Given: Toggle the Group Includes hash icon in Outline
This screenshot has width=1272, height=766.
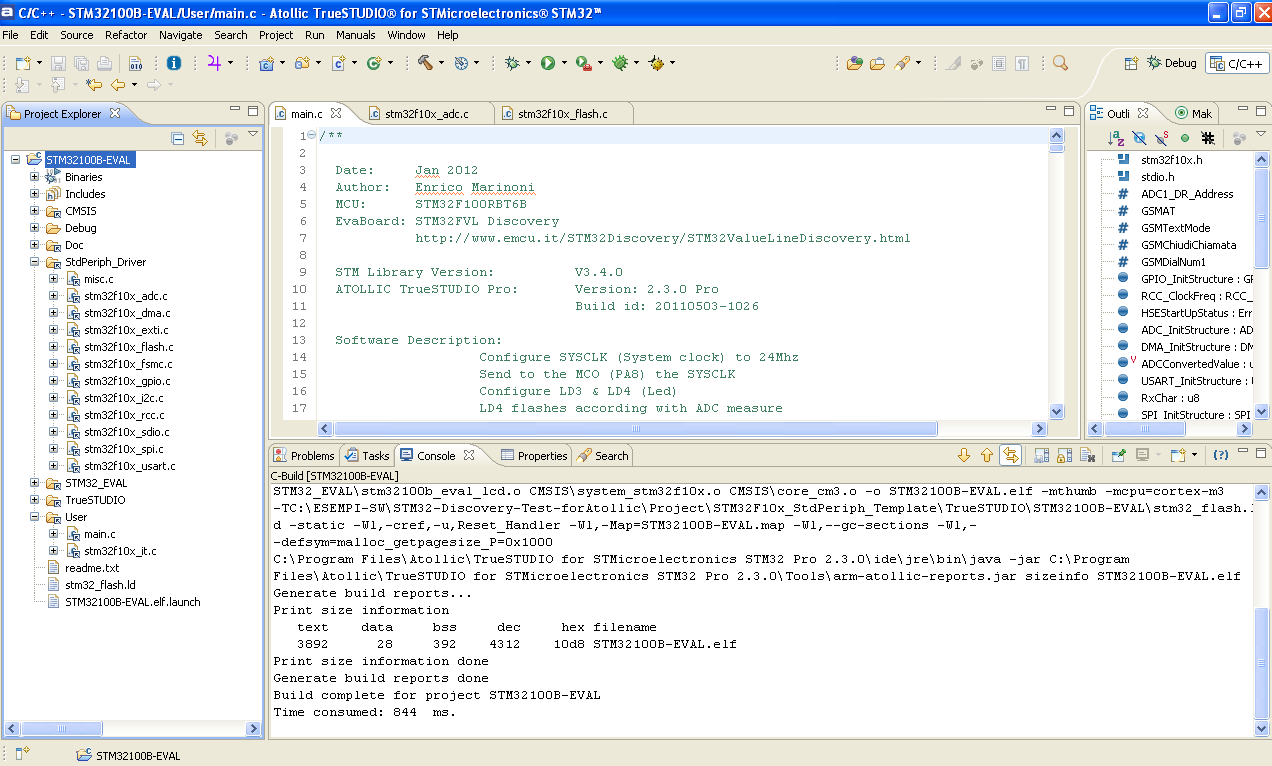Looking at the screenshot, I should 1208,138.
